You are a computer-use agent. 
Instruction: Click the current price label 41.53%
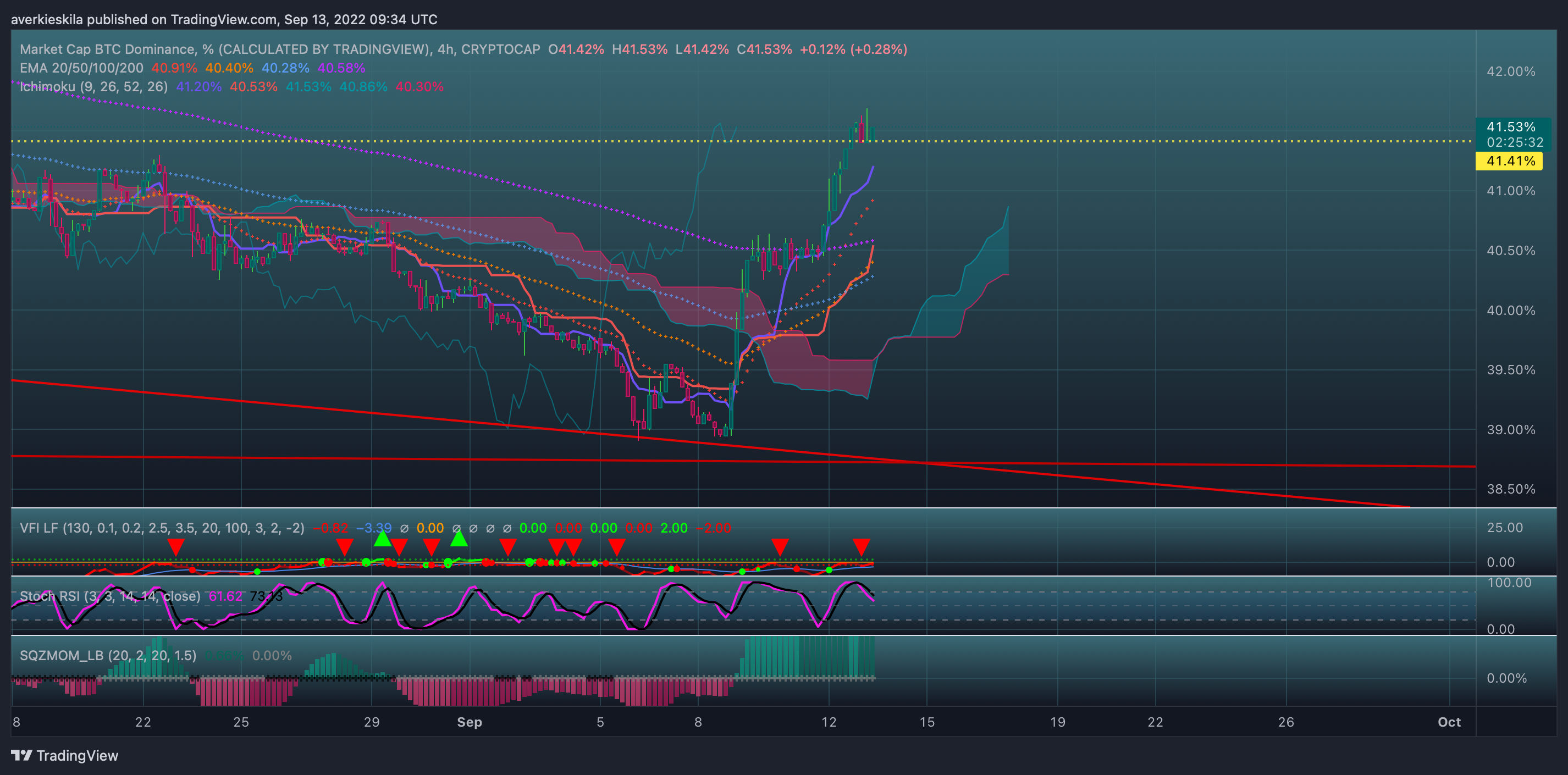point(1511,126)
